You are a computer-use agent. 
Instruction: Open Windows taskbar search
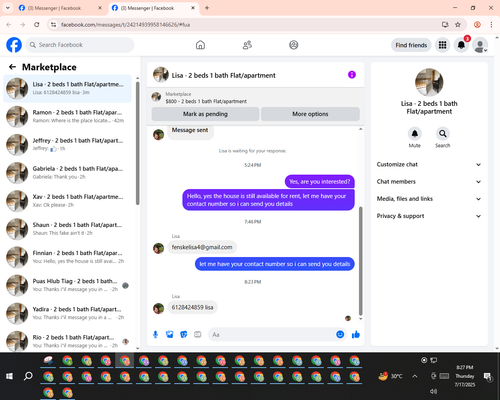pos(28,376)
